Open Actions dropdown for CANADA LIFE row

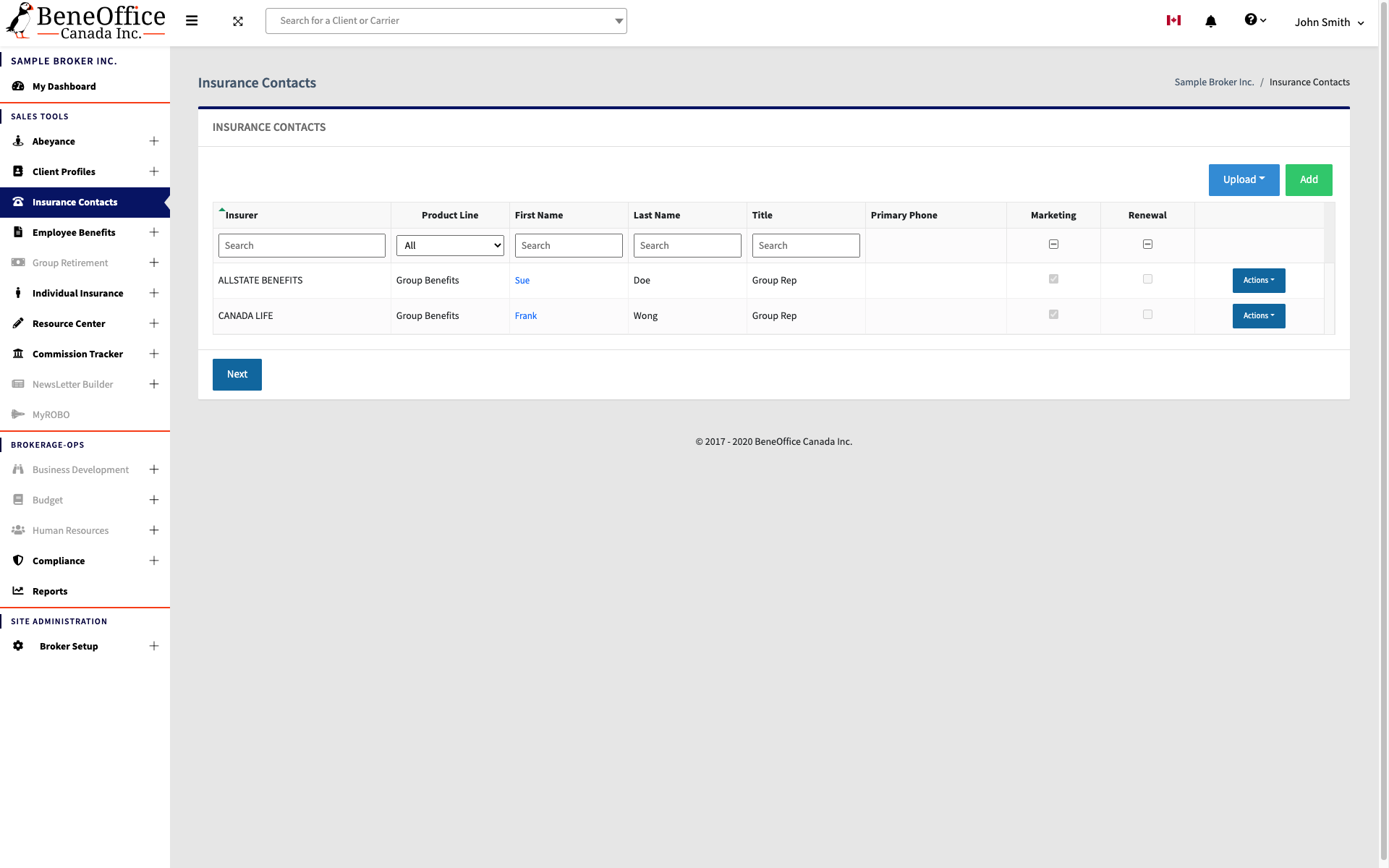[1259, 316]
